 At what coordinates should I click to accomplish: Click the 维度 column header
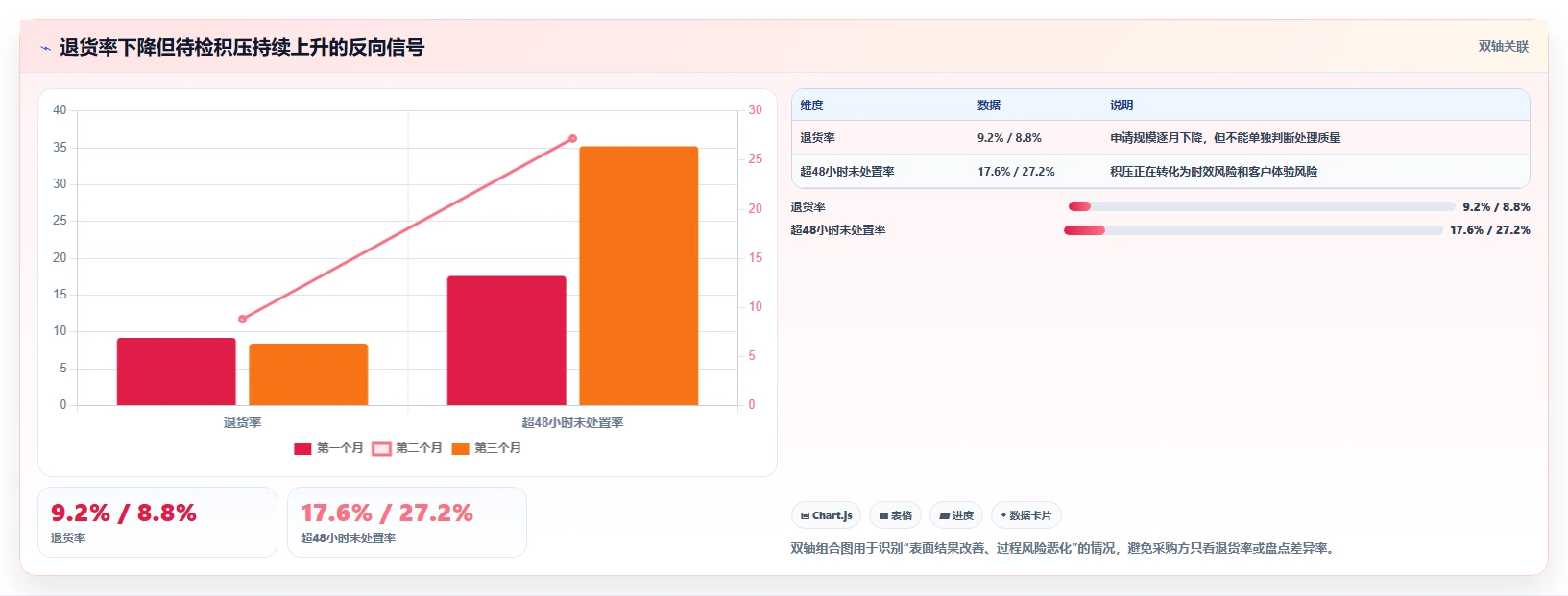tap(812, 106)
